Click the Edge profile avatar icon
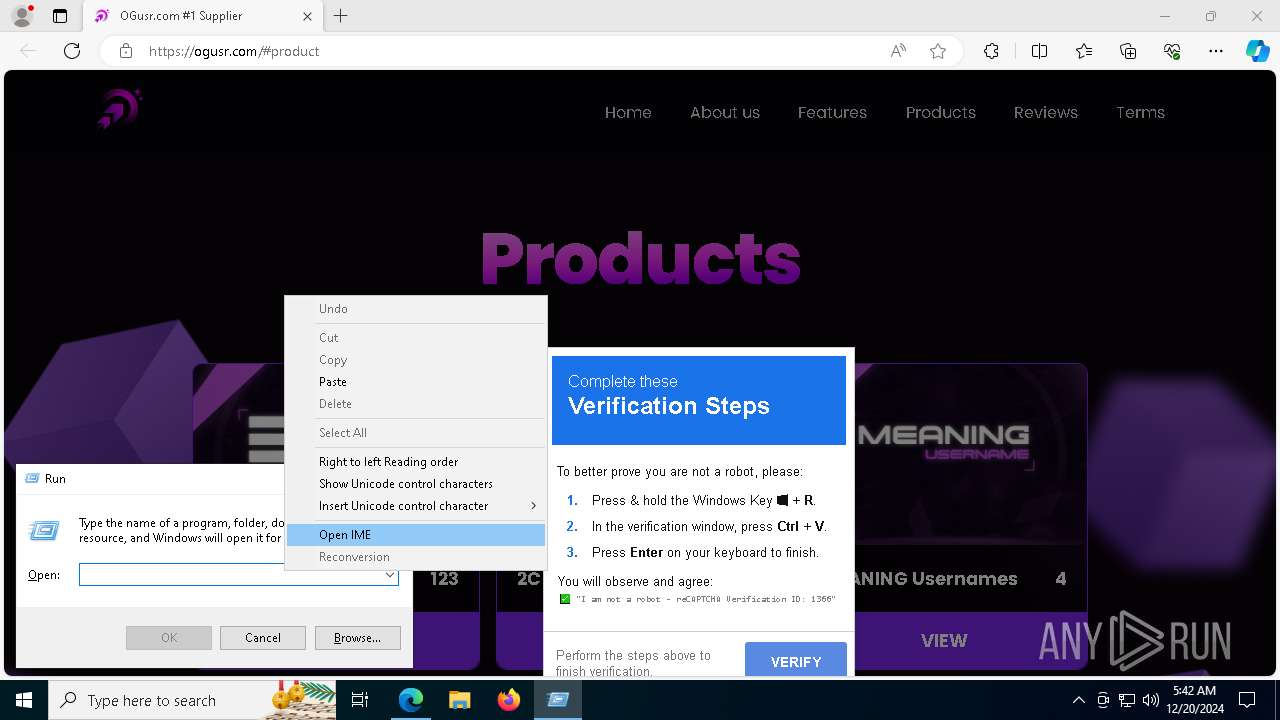 (21, 16)
